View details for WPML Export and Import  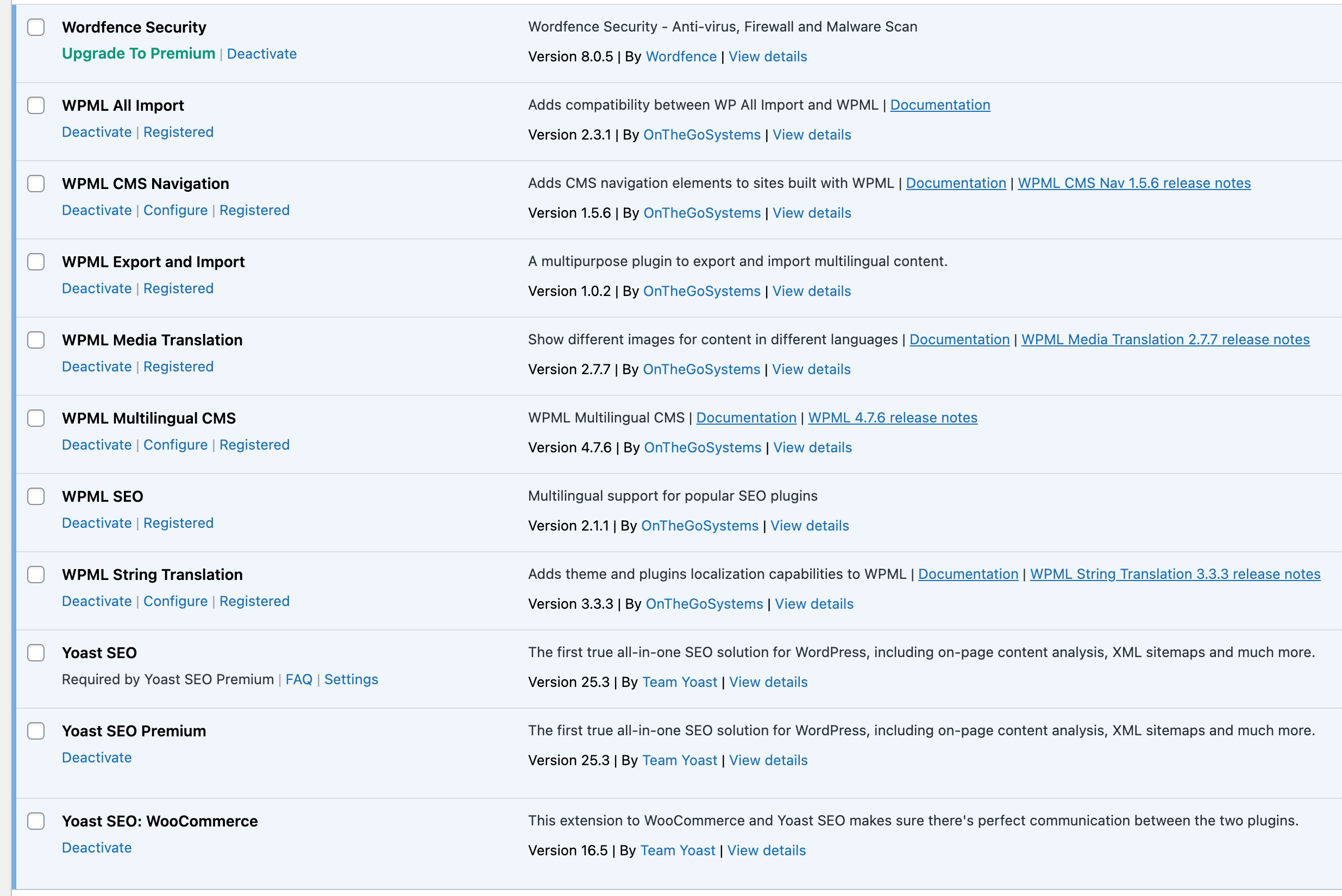coord(812,292)
